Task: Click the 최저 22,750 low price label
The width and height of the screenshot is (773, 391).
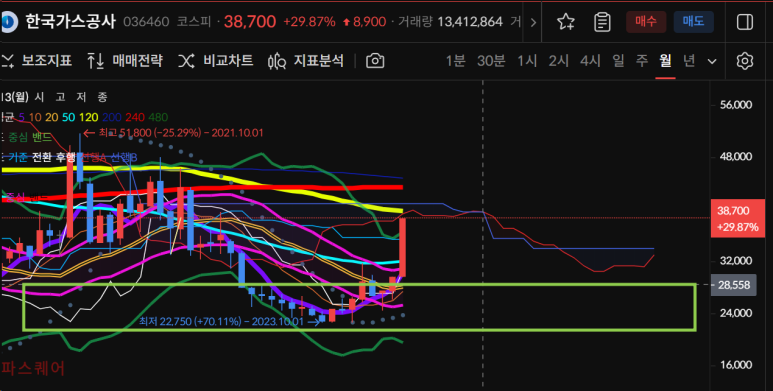Action: (230, 322)
